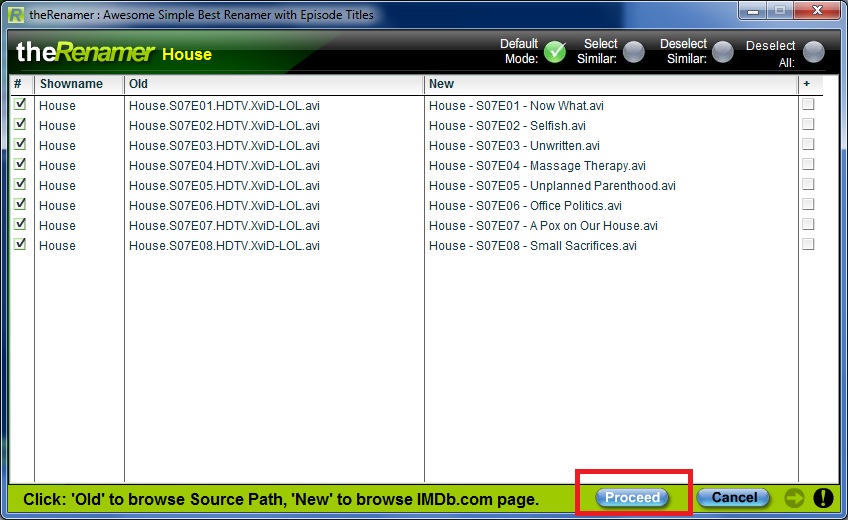Close theRenamer window
This screenshot has width=848, height=520.
click(817, 10)
